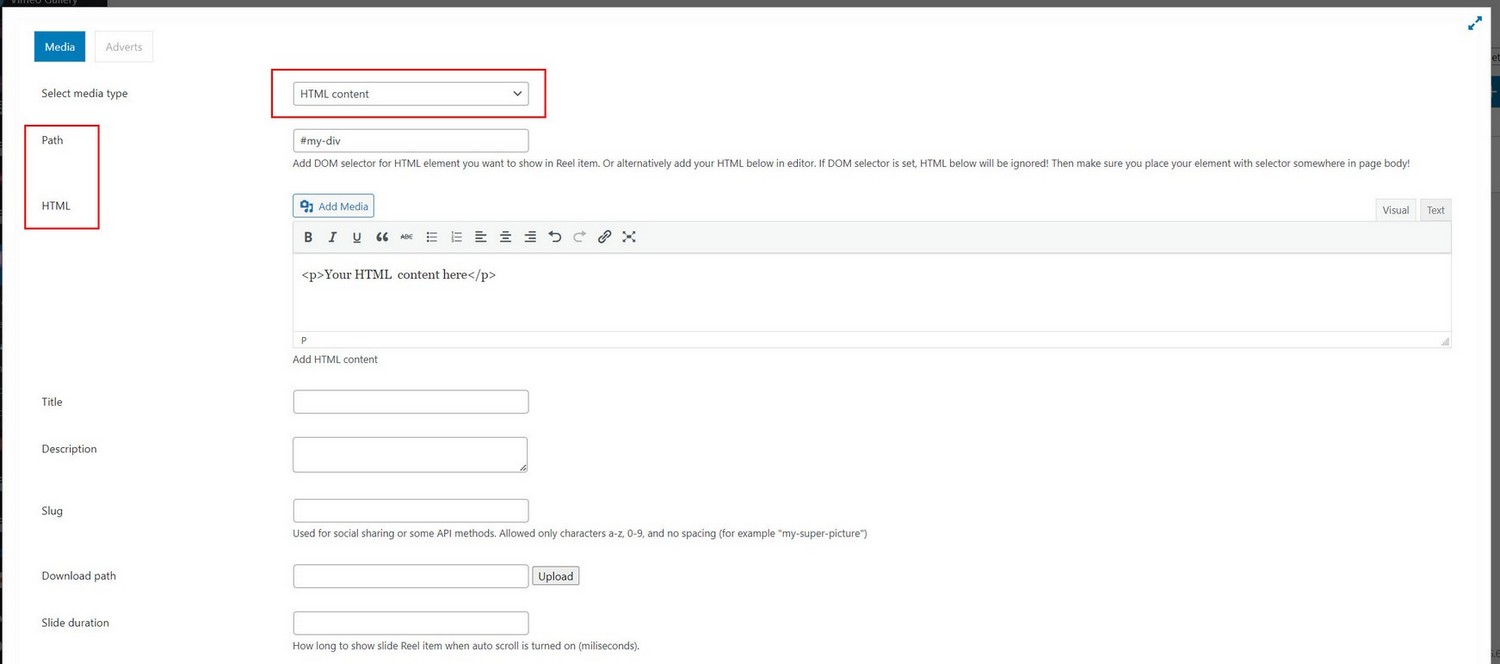Insert a blockquote

pos(382,237)
